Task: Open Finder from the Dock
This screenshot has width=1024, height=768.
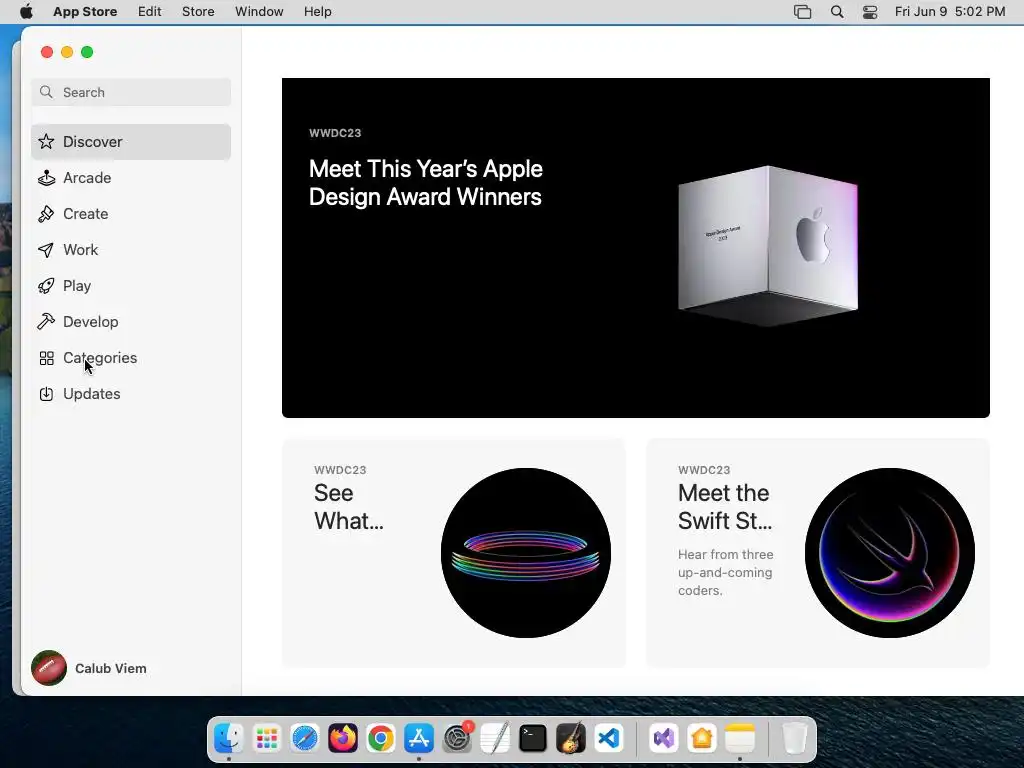Action: click(229, 739)
